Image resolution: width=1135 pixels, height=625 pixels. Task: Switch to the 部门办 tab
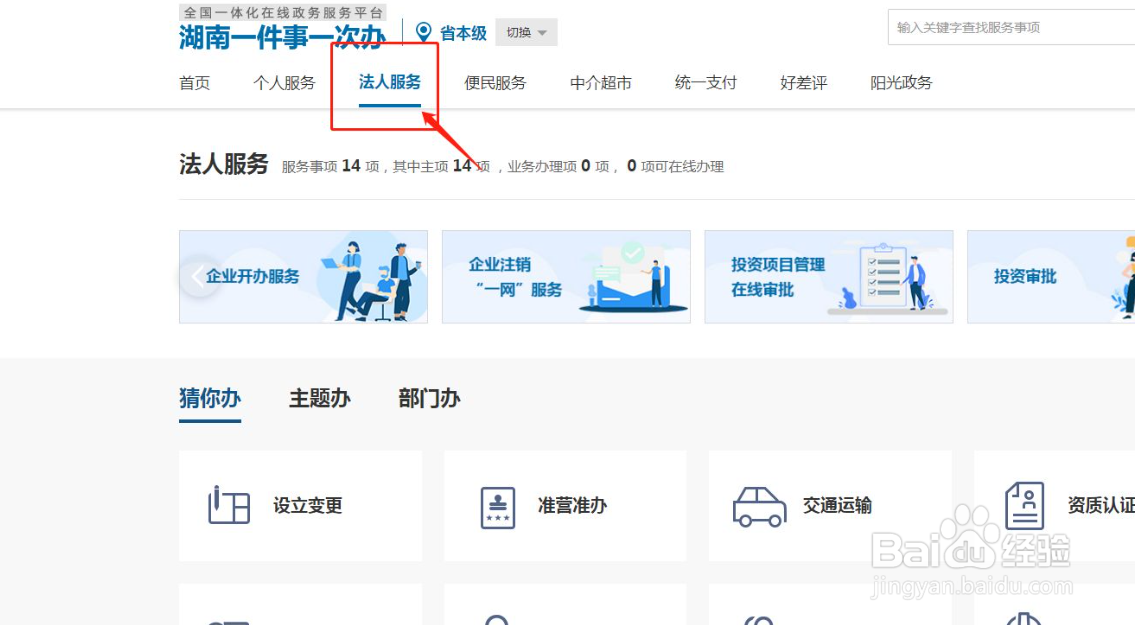click(x=429, y=398)
